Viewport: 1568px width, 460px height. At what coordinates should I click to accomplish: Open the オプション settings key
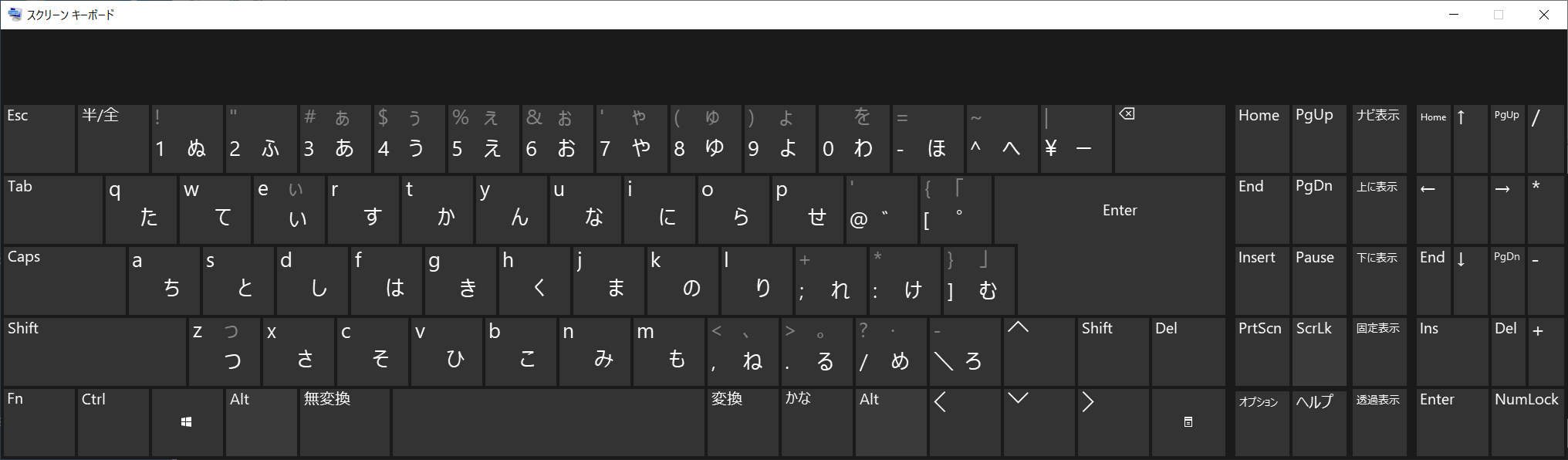pyautogui.click(x=1262, y=421)
